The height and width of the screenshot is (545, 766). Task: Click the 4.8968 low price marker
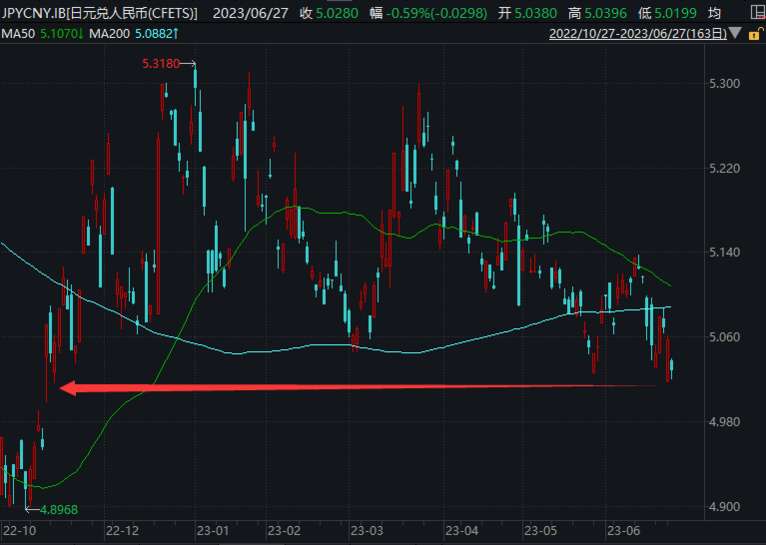tap(58, 509)
